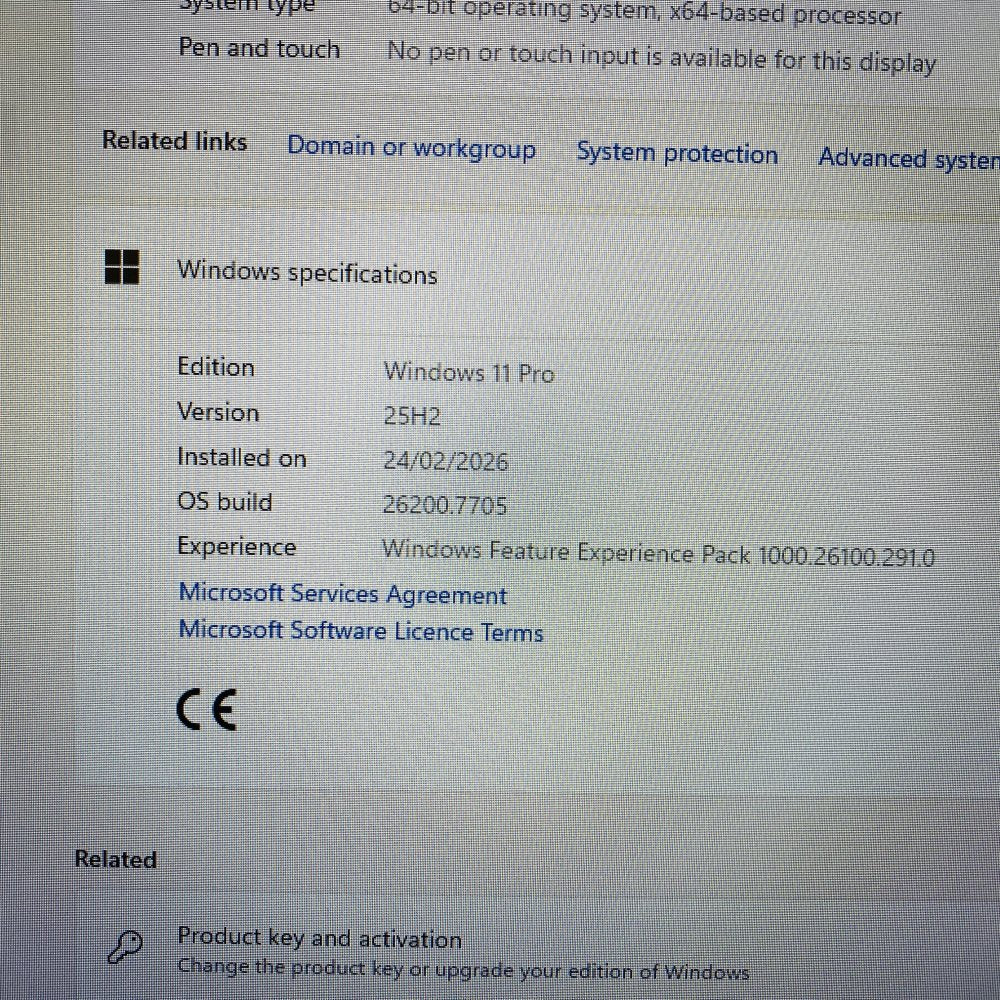Open Microsoft Software Licence Terms link
Viewport: 1000px width, 1000px height.
[360, 631]
